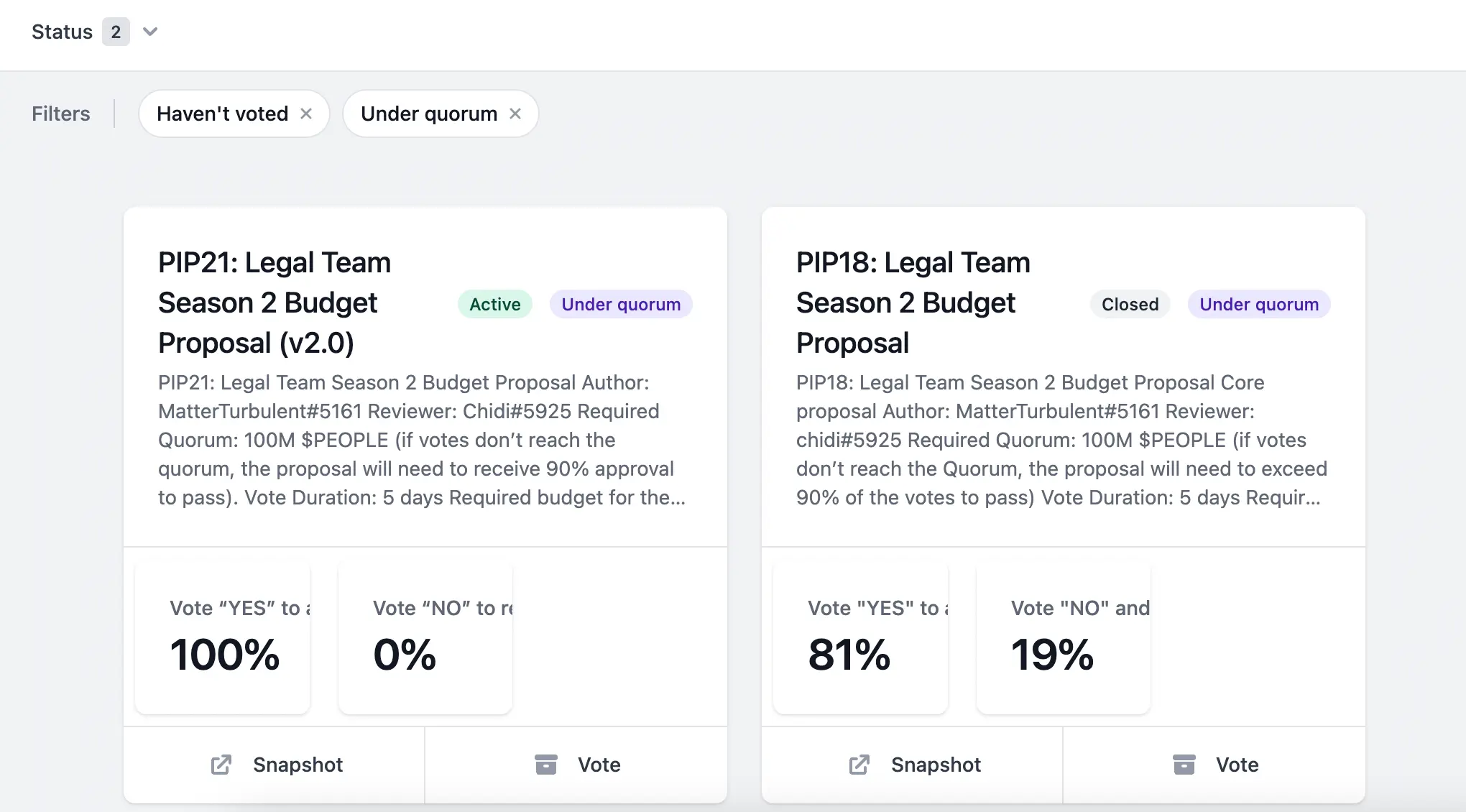Click the Active status badge on PIP21
This screenshot has height=812, width=1466.
pos(494,304)
